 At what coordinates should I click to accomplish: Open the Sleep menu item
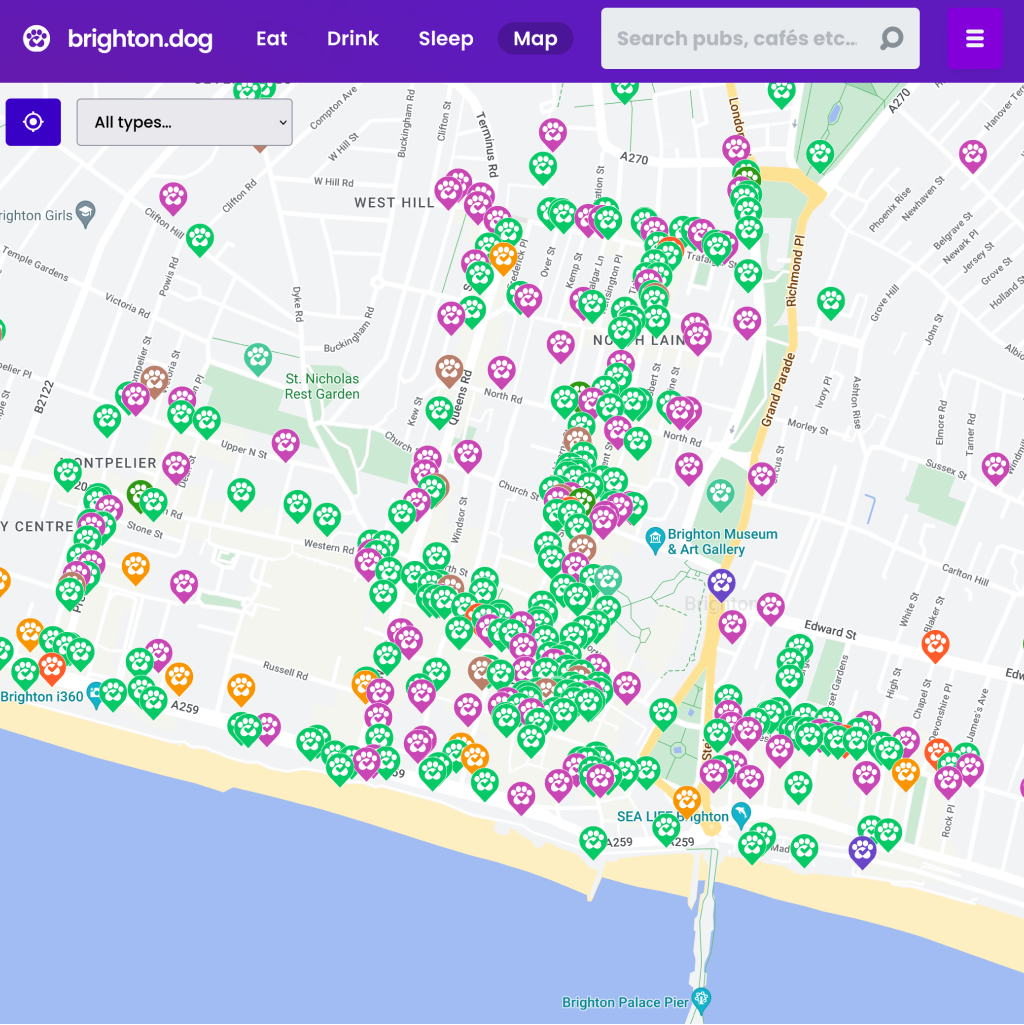(446, 39)
